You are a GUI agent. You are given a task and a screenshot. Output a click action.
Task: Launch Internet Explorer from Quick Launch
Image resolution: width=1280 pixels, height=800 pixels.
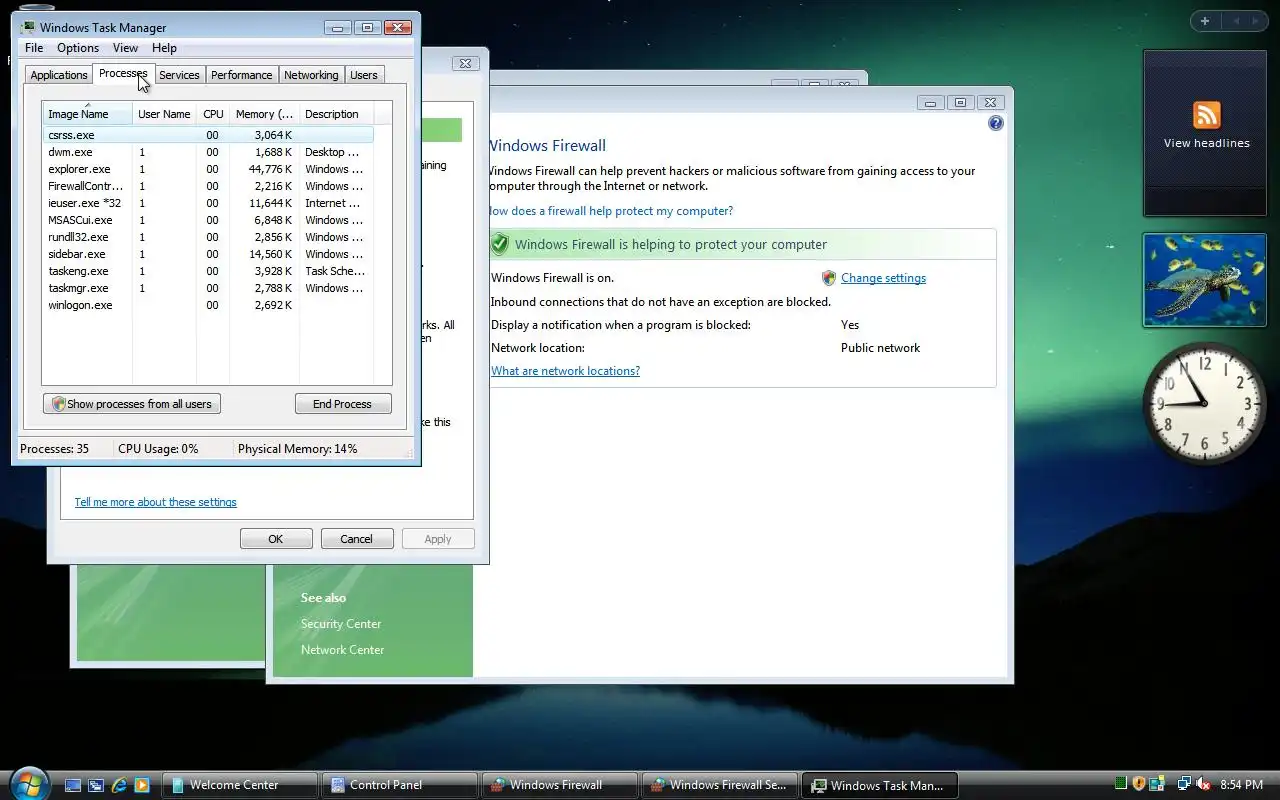pyautogui.click(x=120, y=785)
